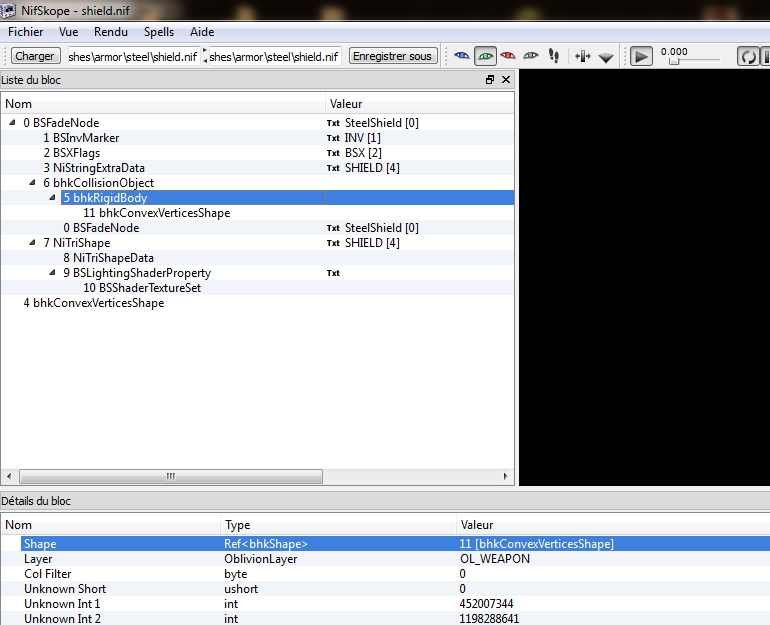The height and width of the screenshot is (625, 770).
Task: Select the blue eye Top view
Action: pyautogui.click(x=461, y=56)
